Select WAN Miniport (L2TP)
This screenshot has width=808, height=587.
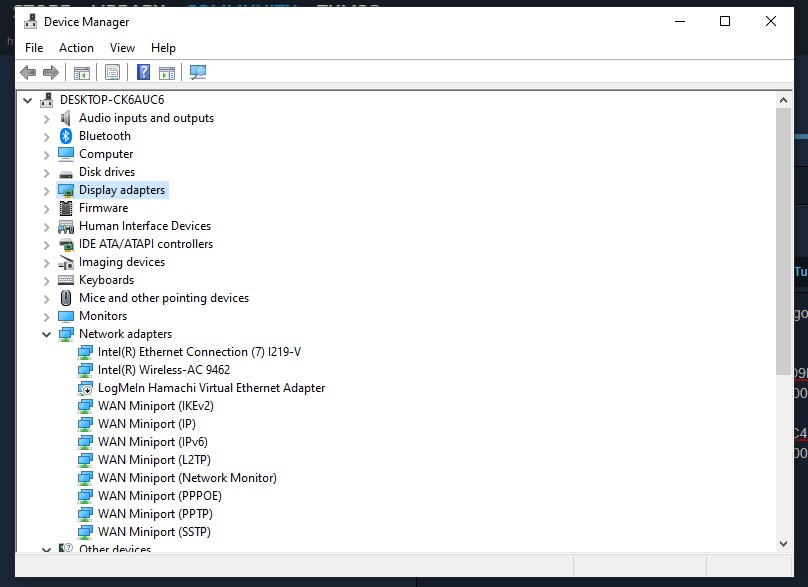(x=154, y=460)
